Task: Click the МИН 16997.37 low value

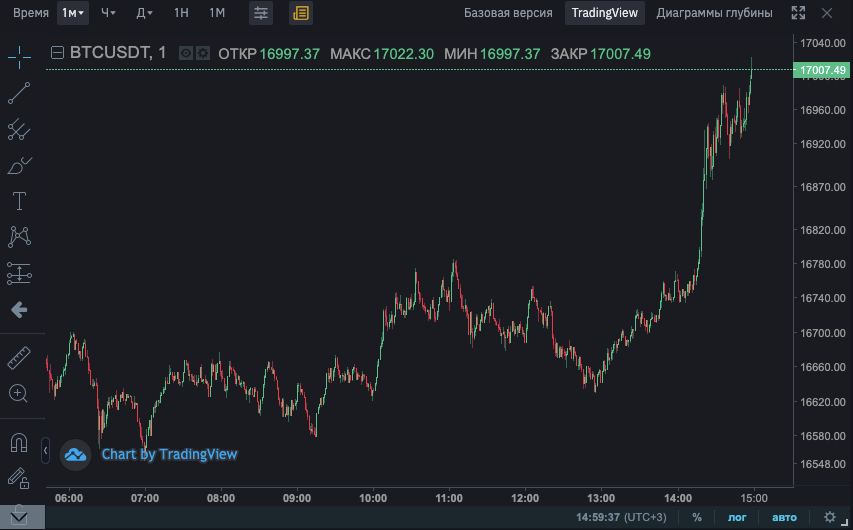Action: (492, 54)
